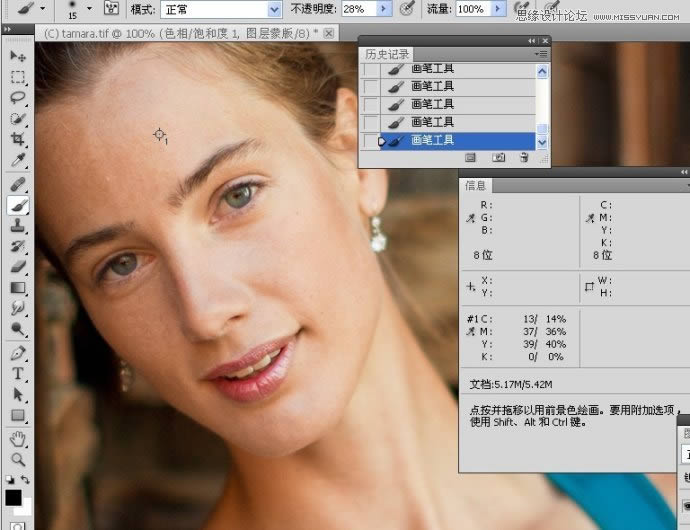Viewport: 690px width, 530px height.
Task: Delete current state with History trash icon
Action: coord(524,158)
